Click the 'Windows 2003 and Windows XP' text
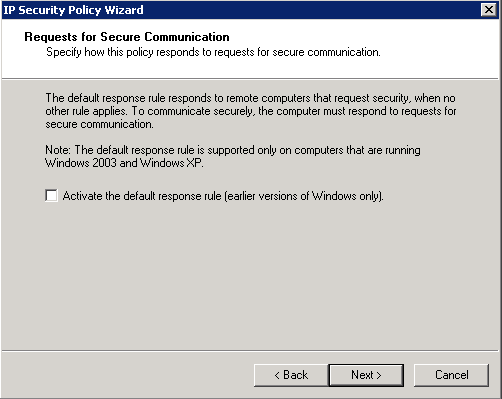This screenshot has height=399, width=502. click(124, 163)
